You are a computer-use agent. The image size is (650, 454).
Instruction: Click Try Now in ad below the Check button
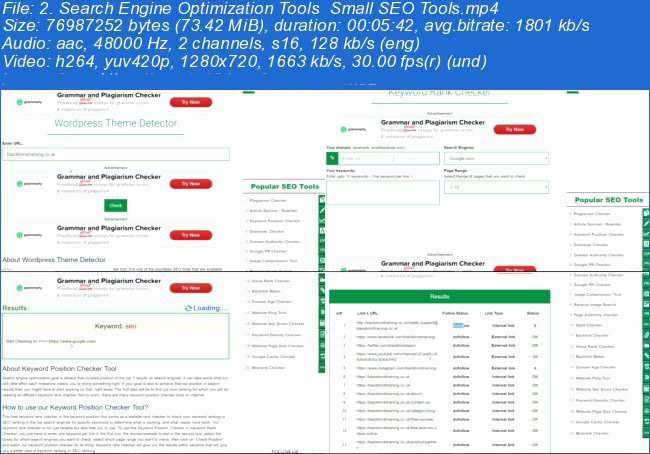191,235
